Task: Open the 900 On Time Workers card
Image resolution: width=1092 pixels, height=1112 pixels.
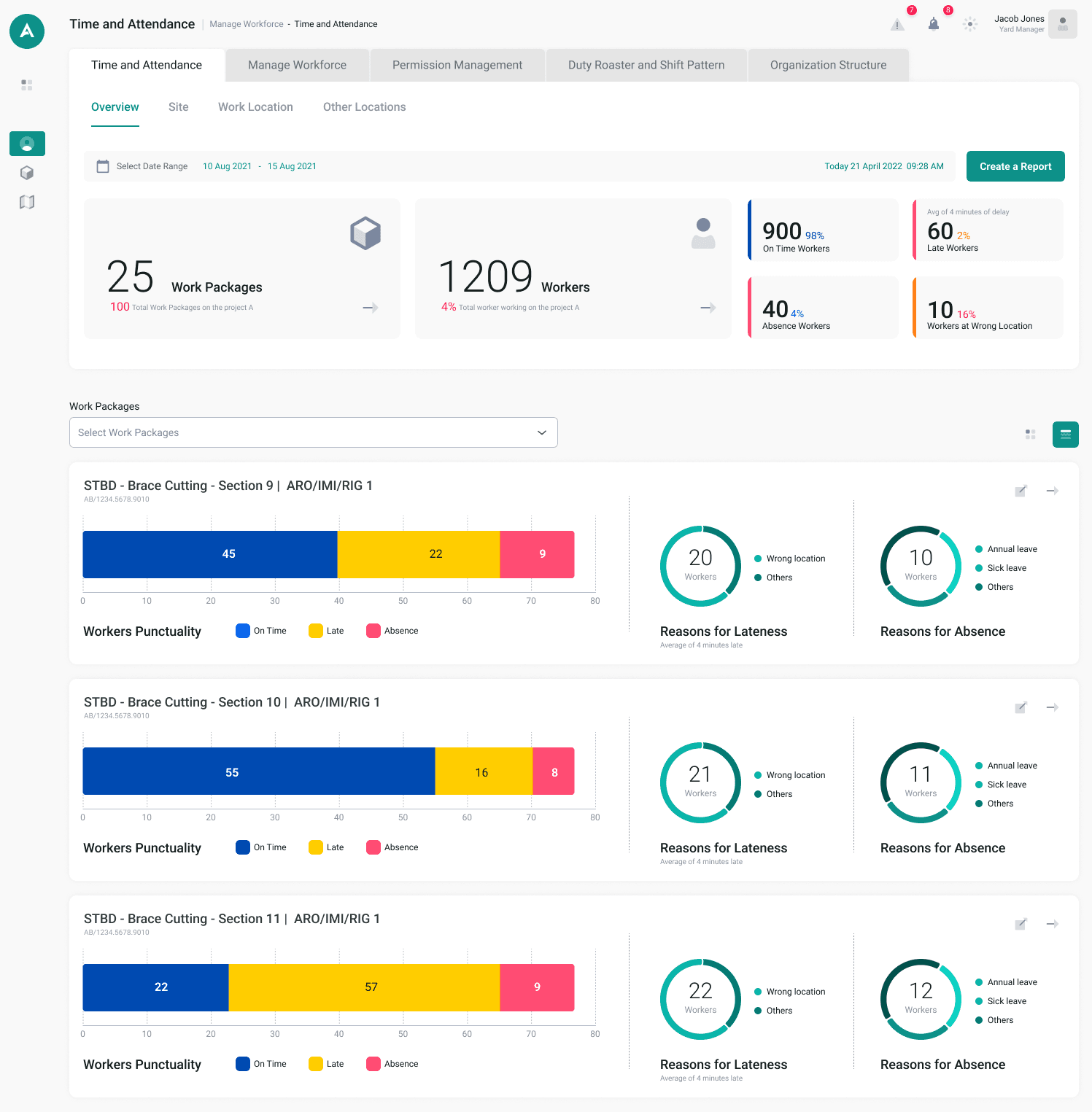Action: click(x=823, y=230)
